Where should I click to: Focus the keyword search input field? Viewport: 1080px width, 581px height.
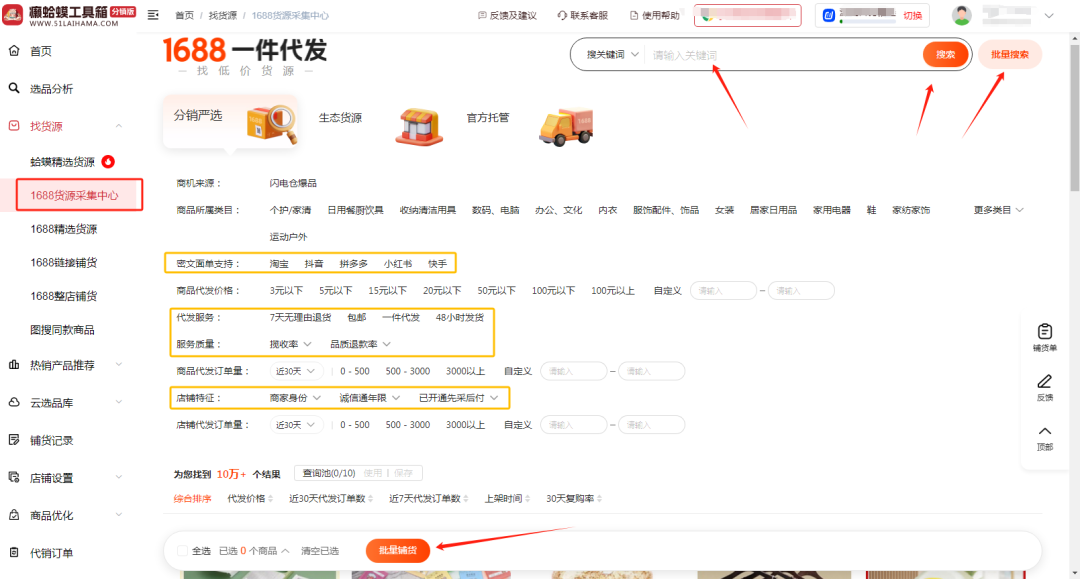782,54
